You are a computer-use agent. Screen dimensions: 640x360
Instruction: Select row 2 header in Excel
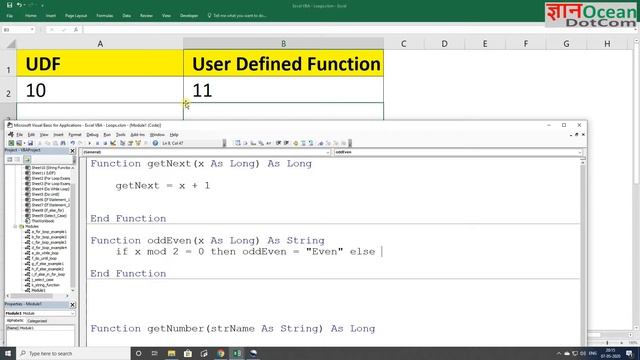pos(8,90)
